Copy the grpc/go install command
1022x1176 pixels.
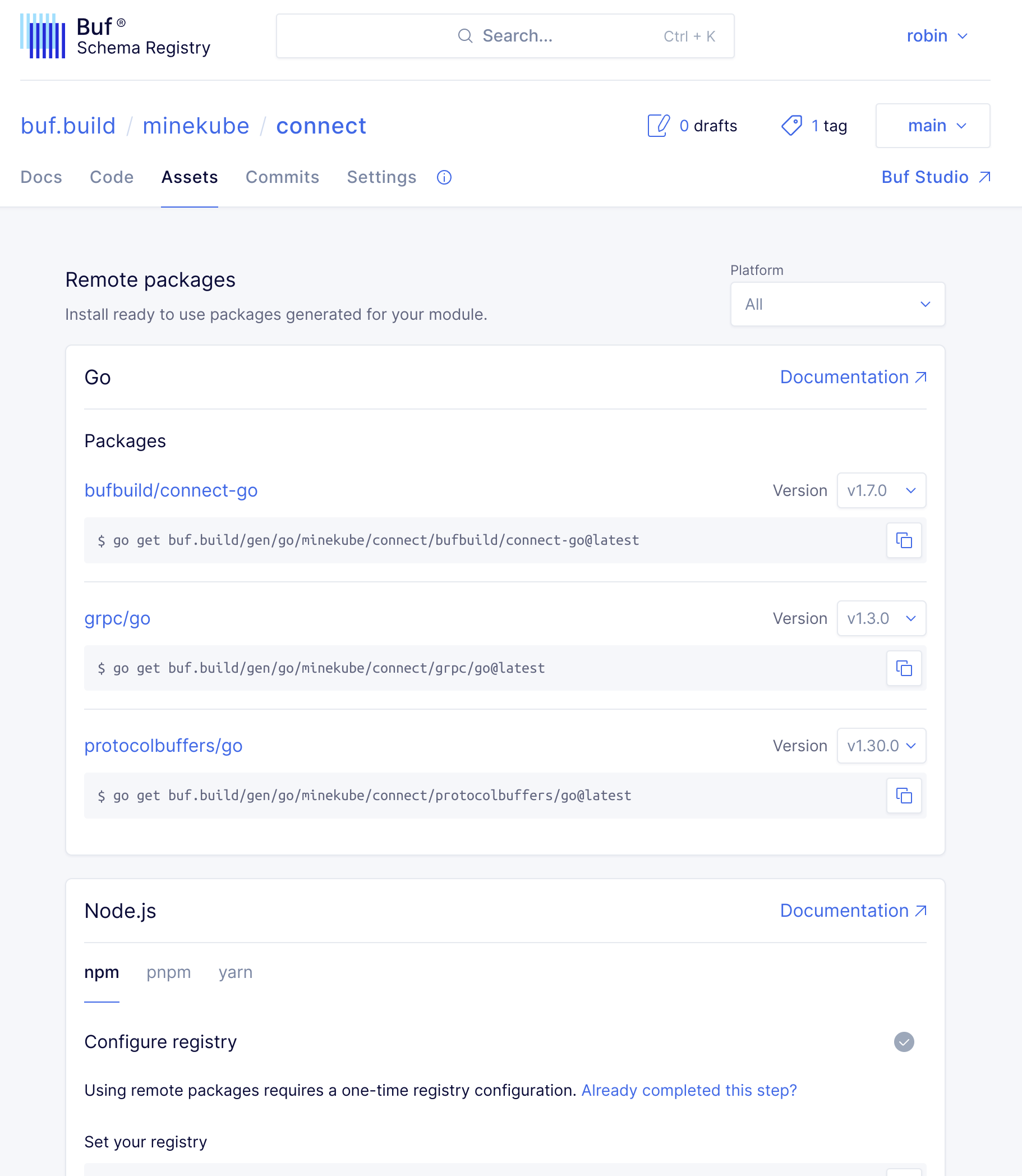click(904, 668)
